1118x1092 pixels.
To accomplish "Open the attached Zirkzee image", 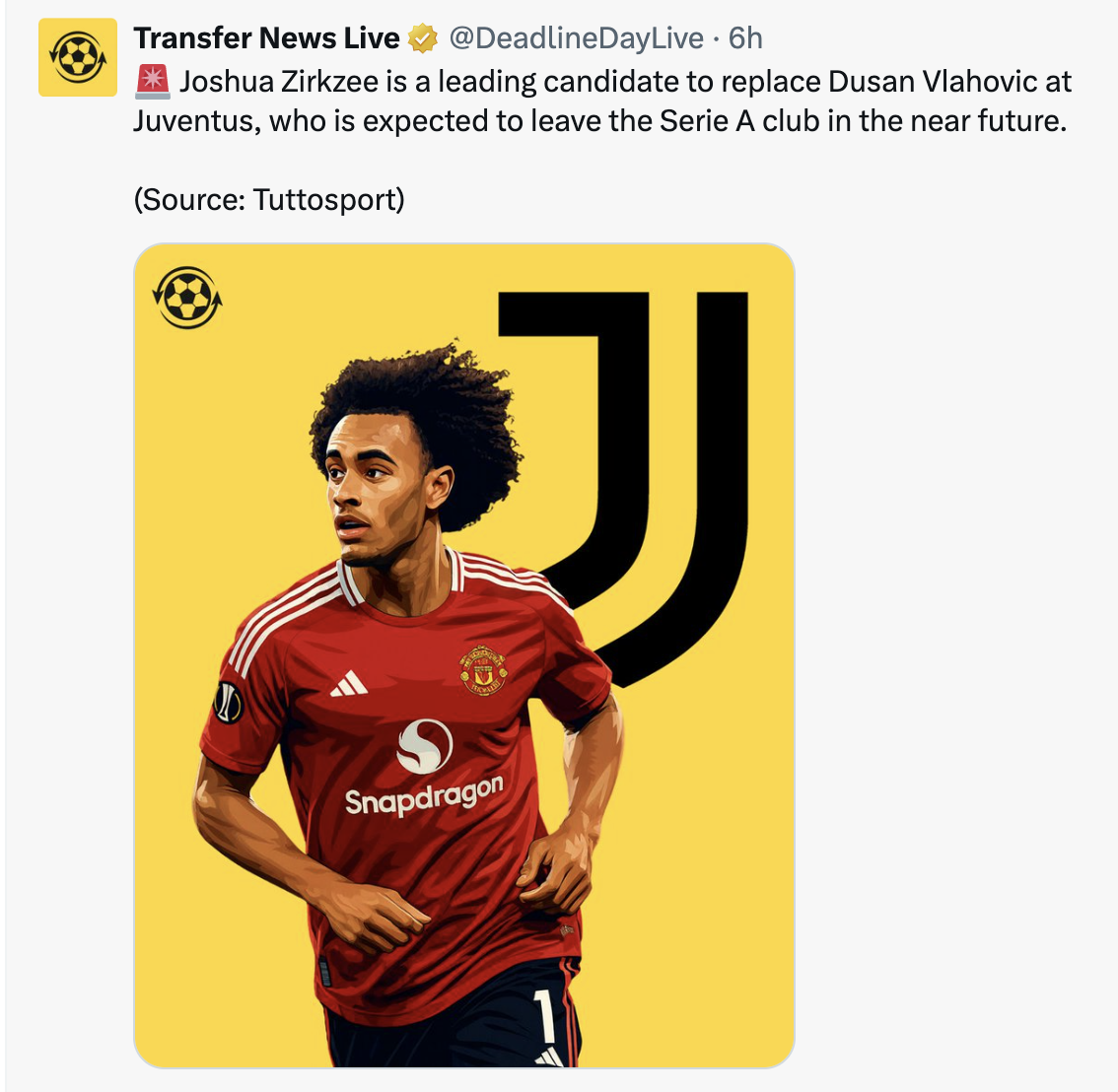I will [x=464, y=655].
